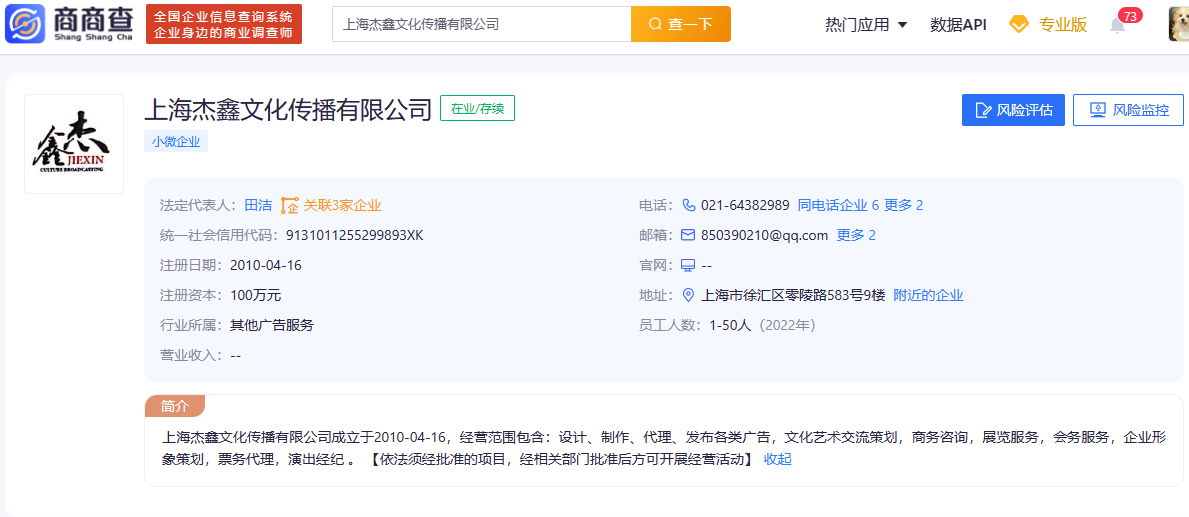Open the 数据API menu item

(958, 24)
